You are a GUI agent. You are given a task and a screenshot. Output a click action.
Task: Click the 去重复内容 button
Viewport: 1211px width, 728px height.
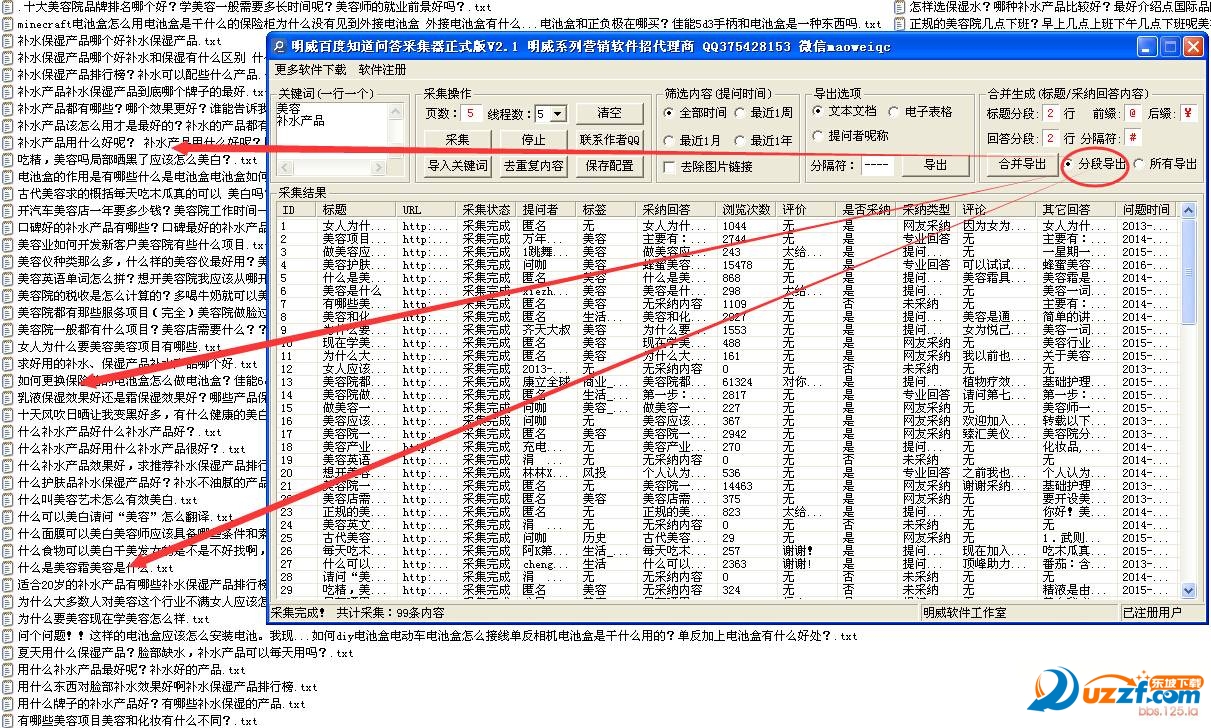(534, 166)
